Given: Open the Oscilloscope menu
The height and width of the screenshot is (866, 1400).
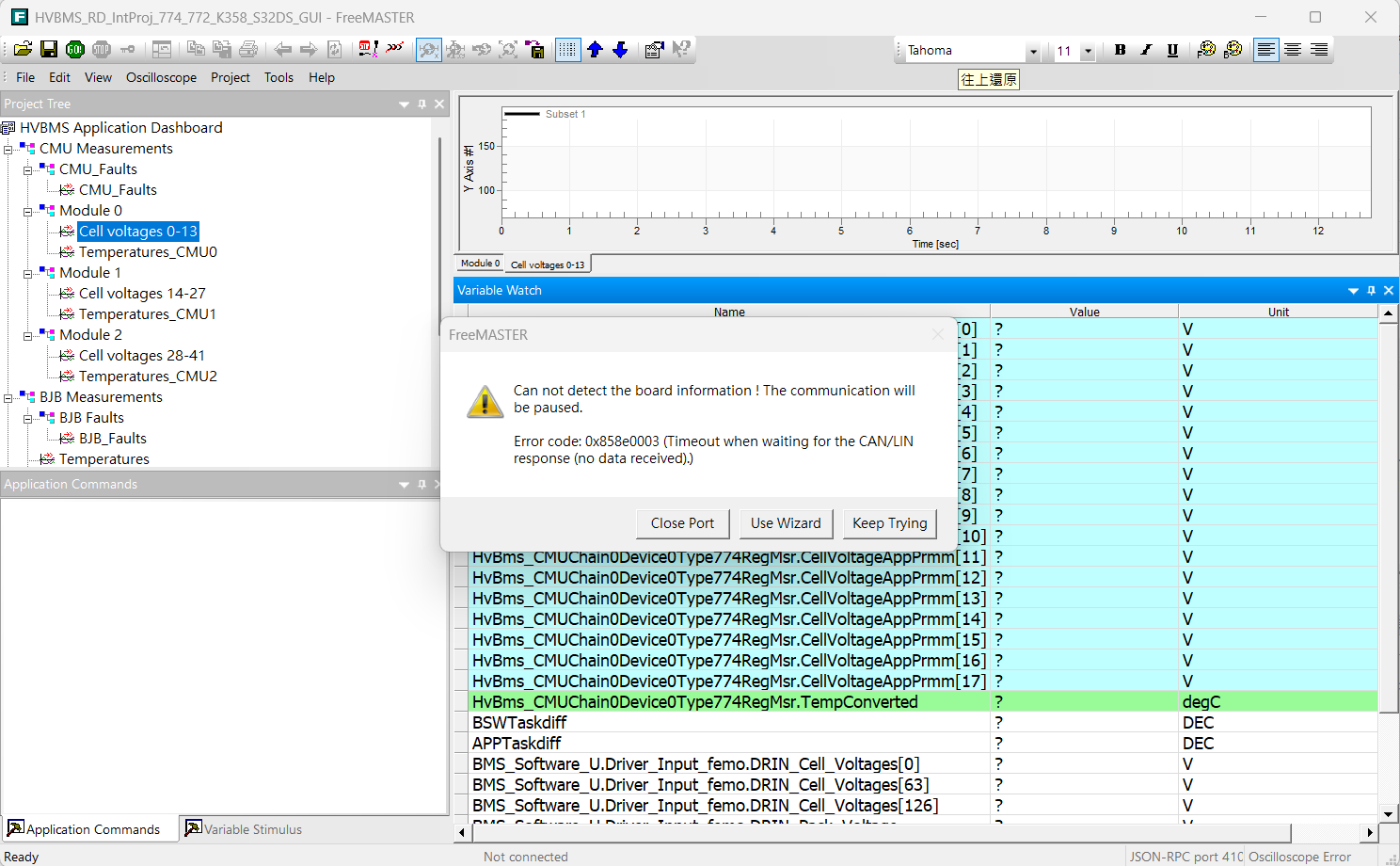Looking at the screenshot, I should [x=162, y=77].
